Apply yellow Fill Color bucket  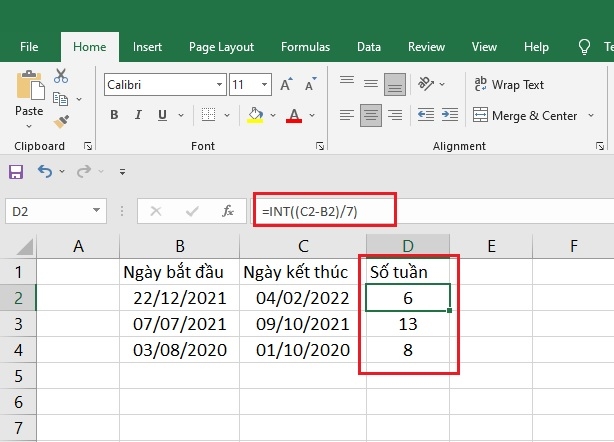(x=255, y=115)
